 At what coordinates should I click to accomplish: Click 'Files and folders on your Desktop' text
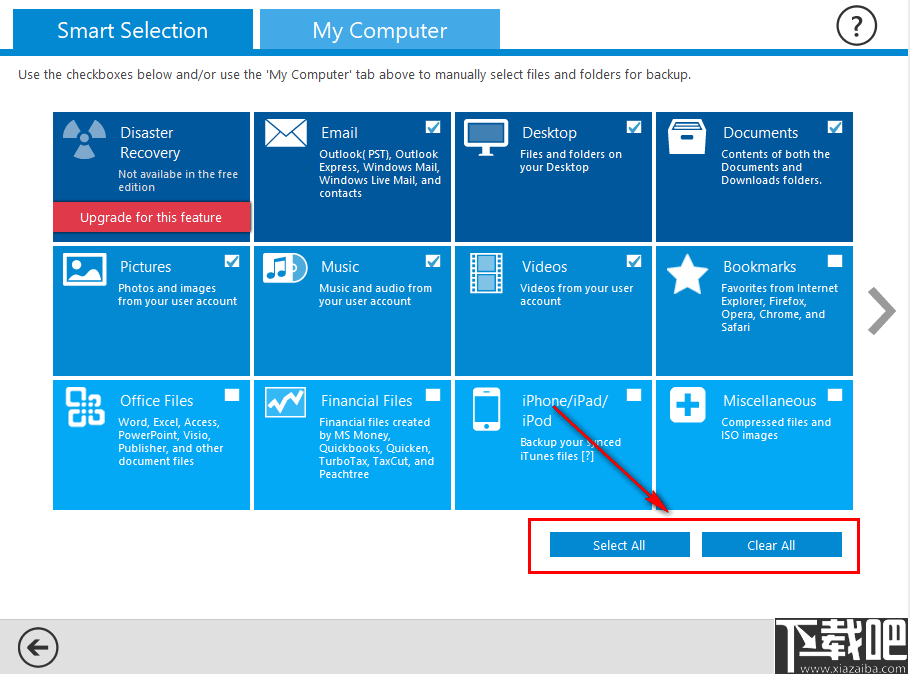[570, 161]
